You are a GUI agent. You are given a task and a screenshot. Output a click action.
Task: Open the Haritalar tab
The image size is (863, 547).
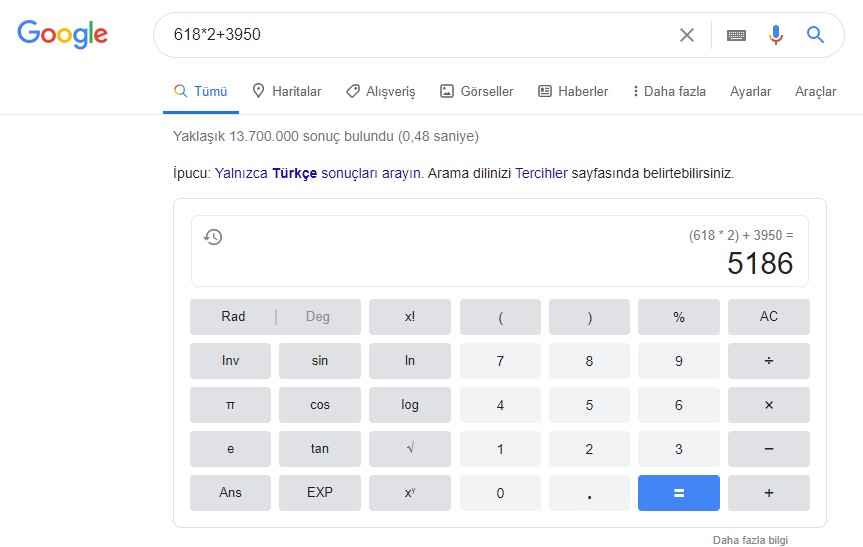click(x=287, y=91)
